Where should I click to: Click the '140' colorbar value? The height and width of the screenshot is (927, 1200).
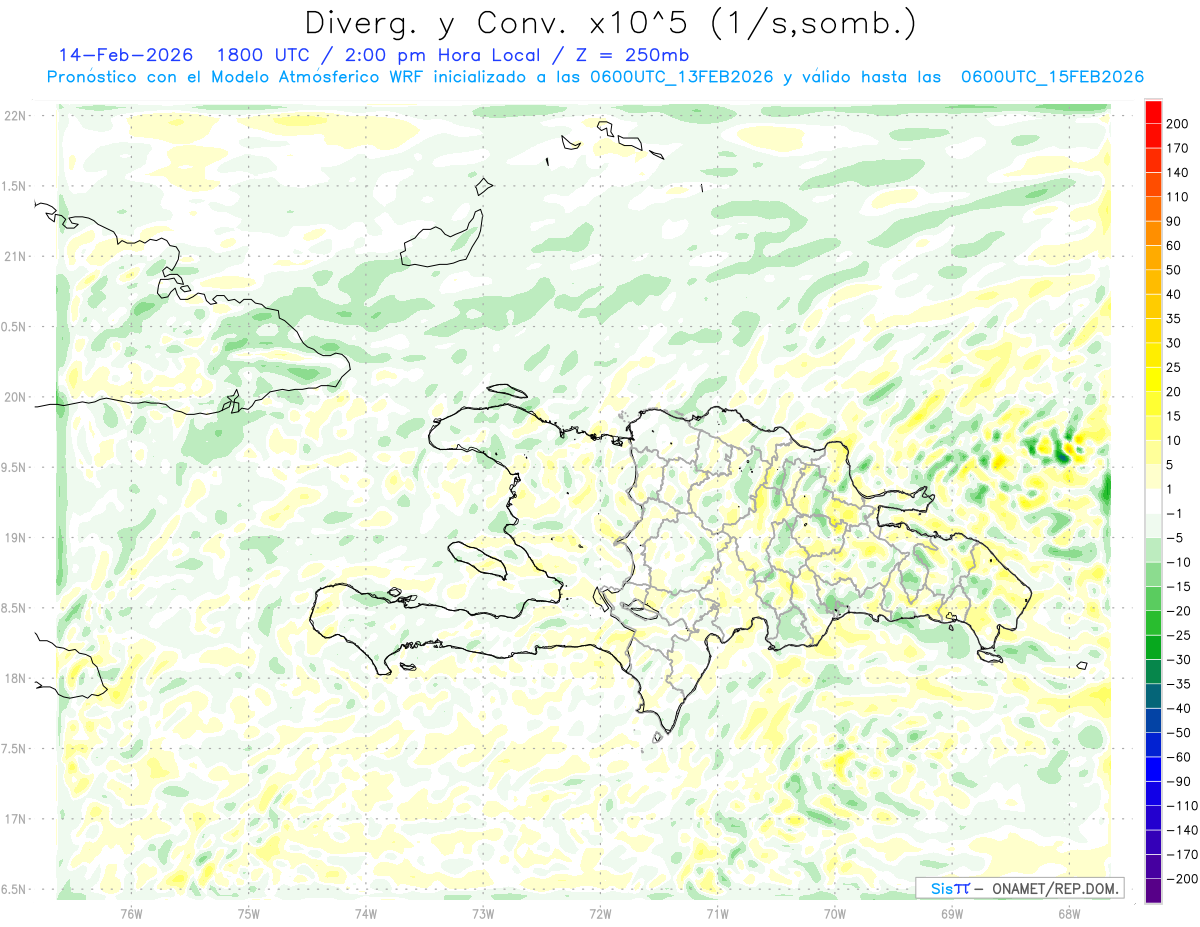pos(1176,173)
